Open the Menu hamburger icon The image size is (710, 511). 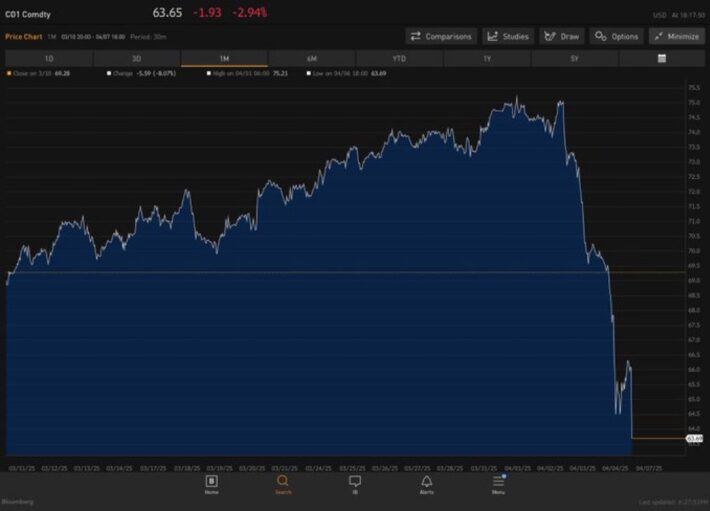[x=498, y=481]
